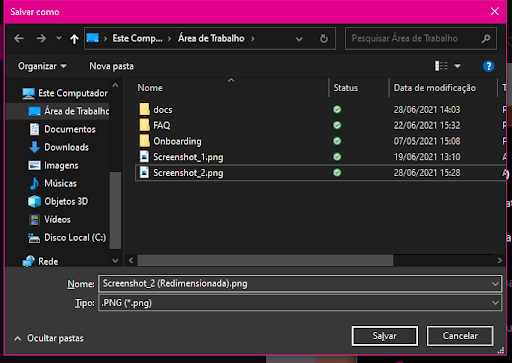Open recent locations address dropdown
Viewport: 512px width, 363px height.
pyautogui.click(x=299, y=39)
